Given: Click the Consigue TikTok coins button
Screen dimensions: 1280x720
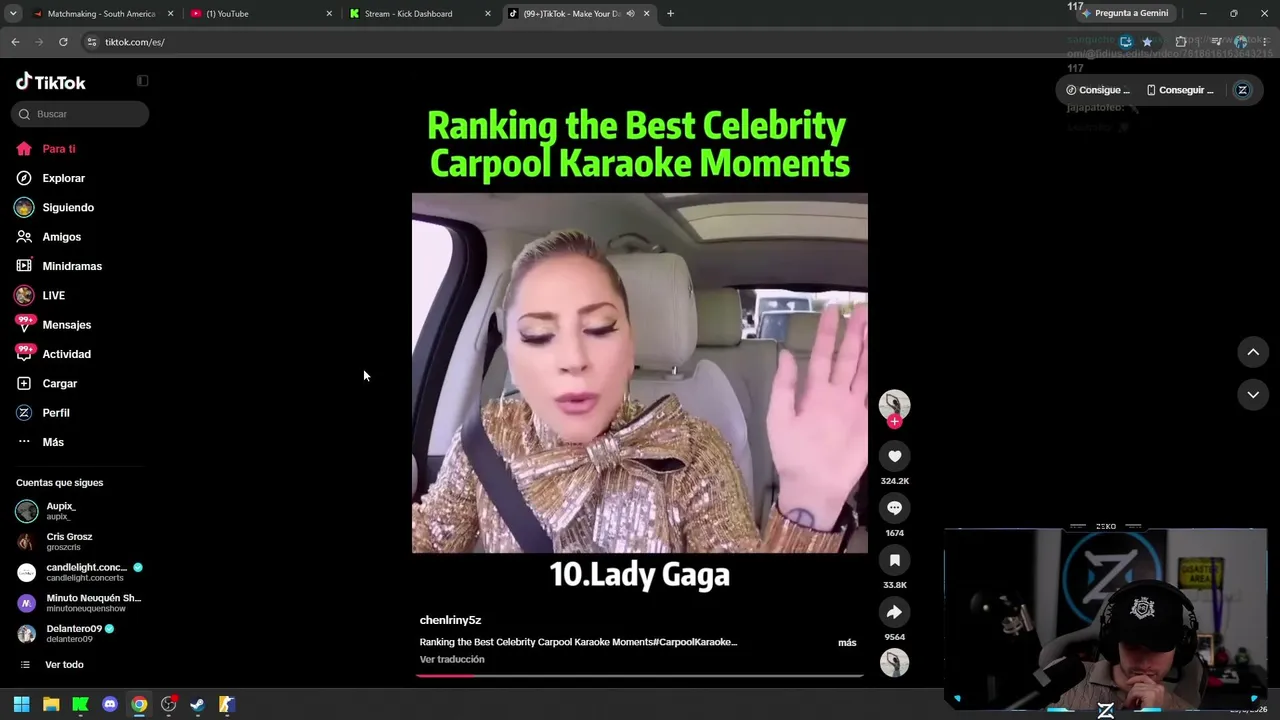Looking at the screenshot, I should pyautogui.click(x=1099, y=90).
